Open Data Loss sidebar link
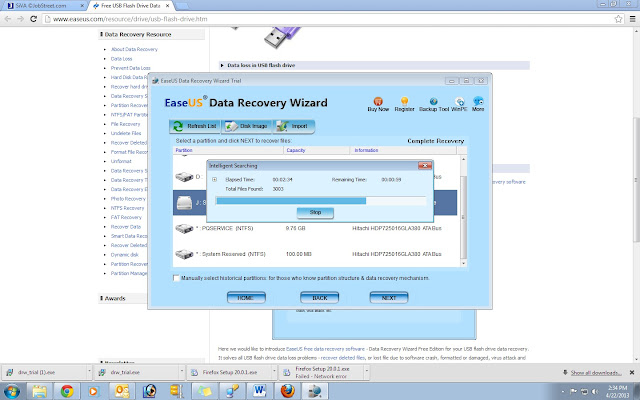 (x=122, y=59)
